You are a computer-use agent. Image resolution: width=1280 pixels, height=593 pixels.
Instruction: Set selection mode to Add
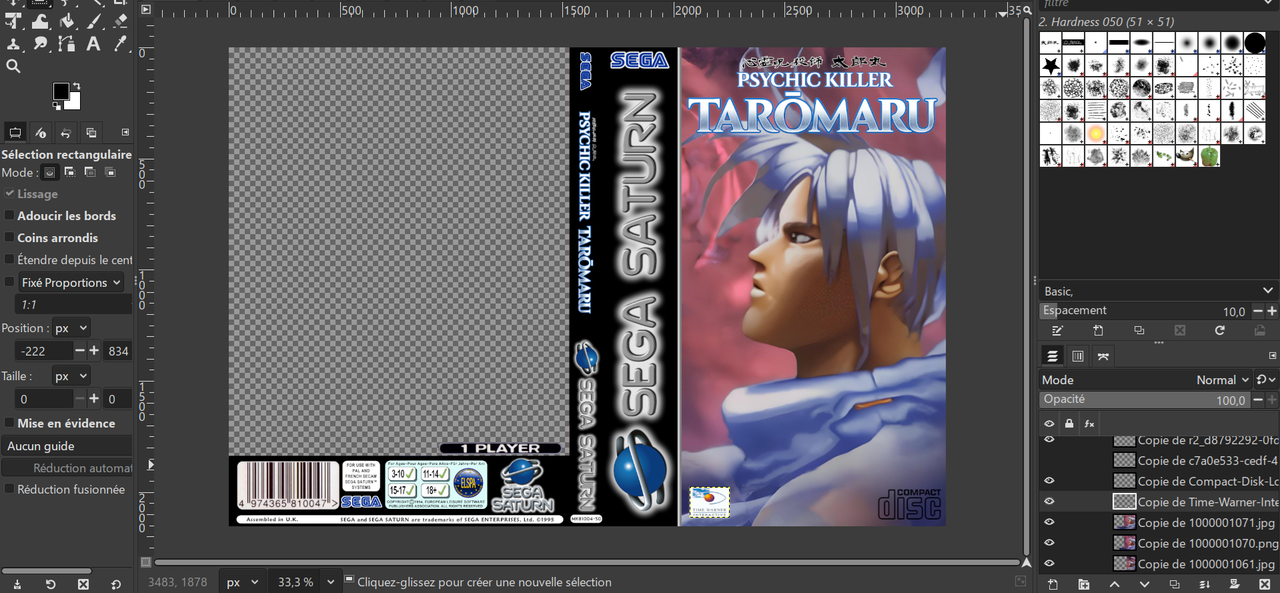click(x=70, y=172)
